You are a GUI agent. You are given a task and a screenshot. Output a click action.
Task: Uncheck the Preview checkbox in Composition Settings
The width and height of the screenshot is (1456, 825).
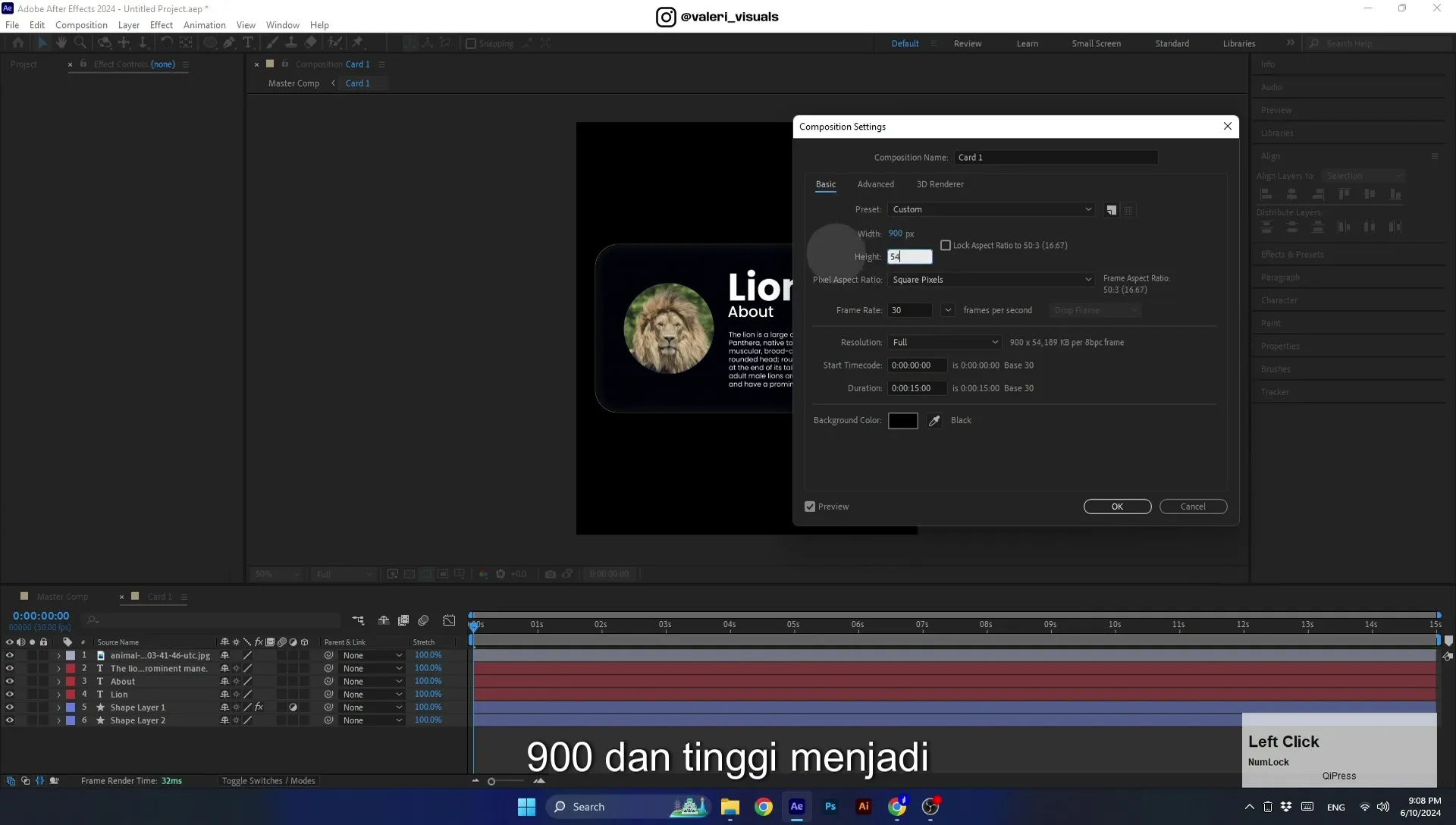point(810,507)
